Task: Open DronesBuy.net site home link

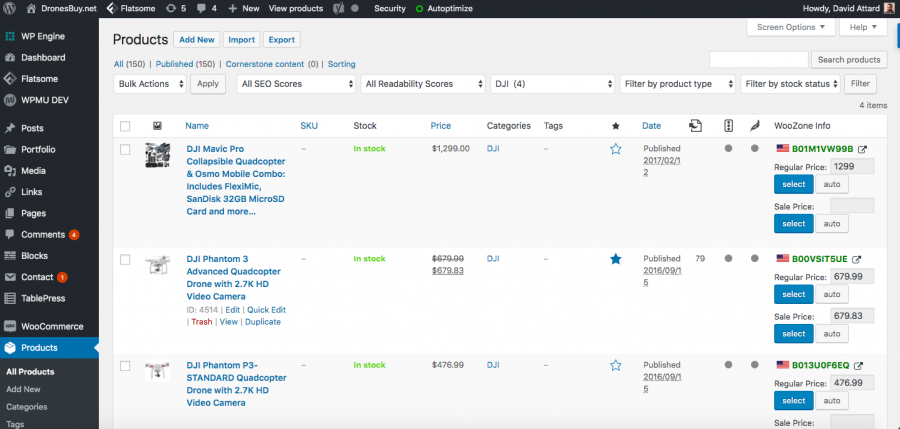Action: (62, 9)
